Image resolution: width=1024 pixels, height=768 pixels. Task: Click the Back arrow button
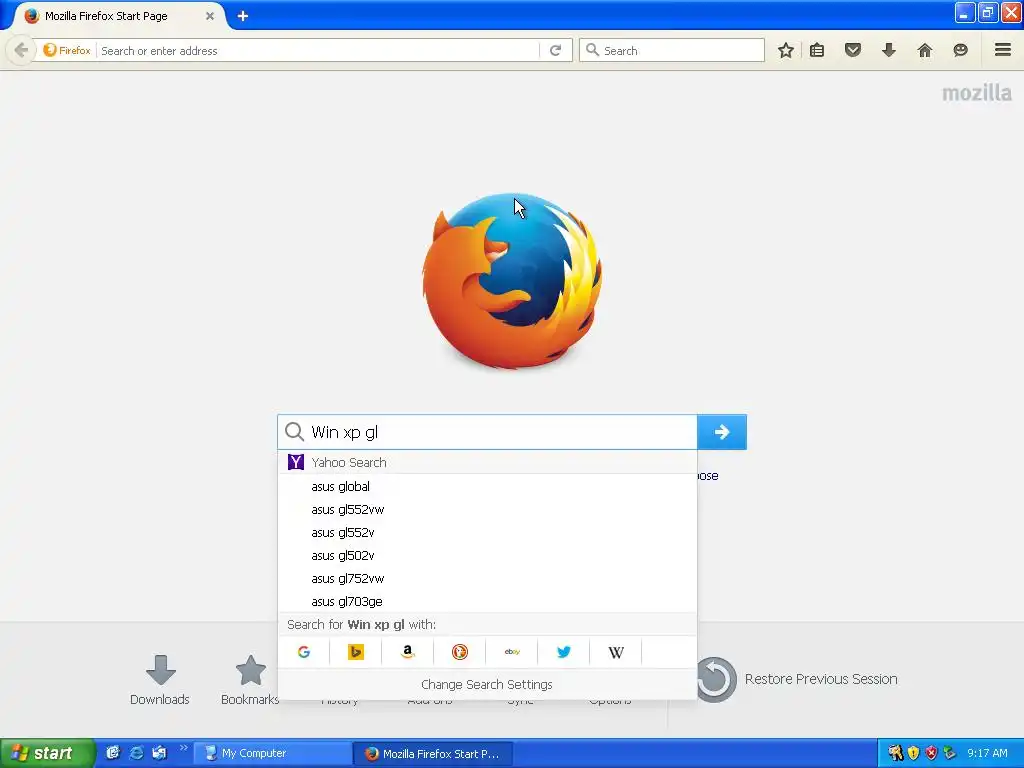(20, 50)
